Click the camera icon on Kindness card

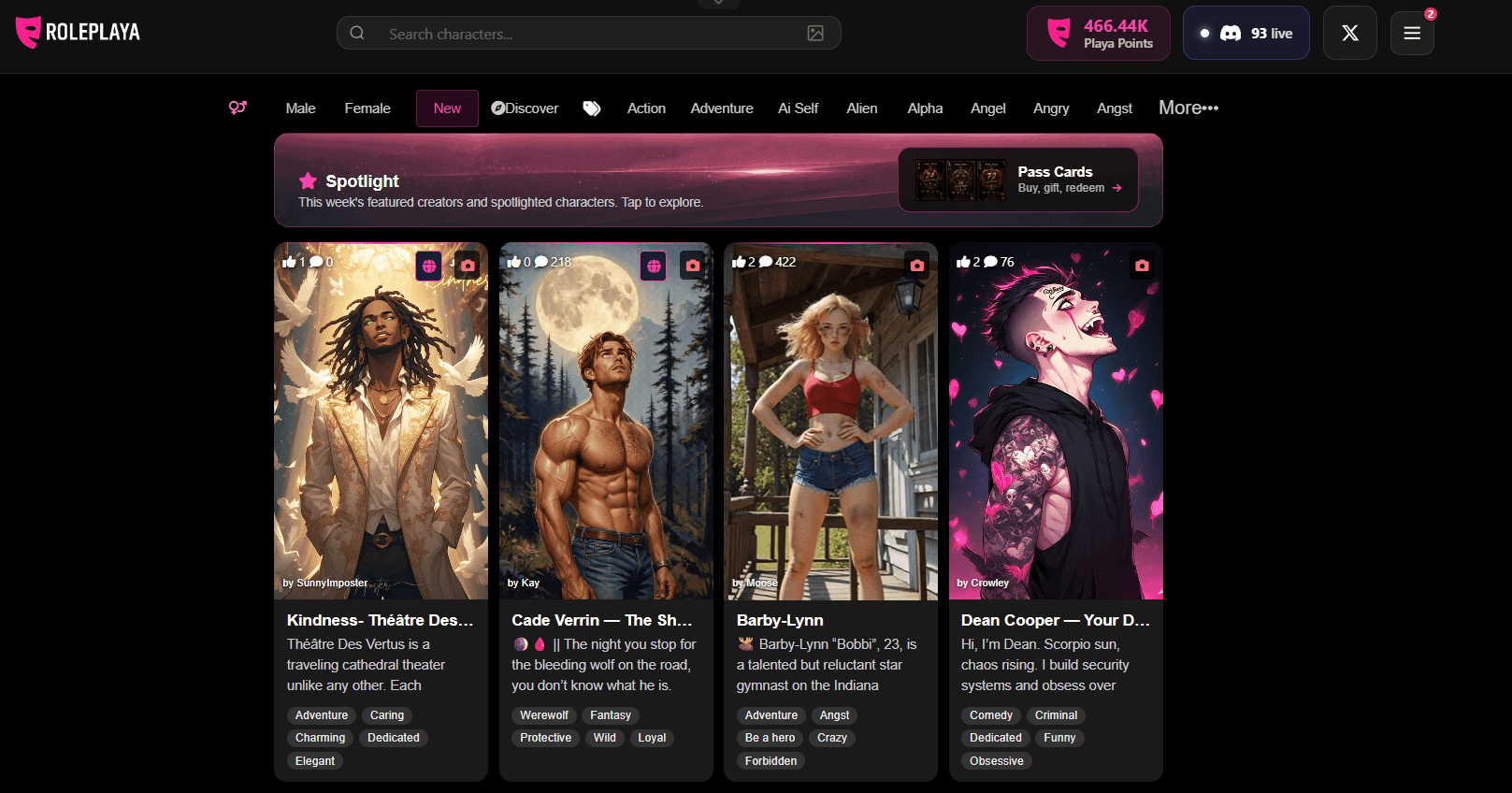tap(468, 266)
